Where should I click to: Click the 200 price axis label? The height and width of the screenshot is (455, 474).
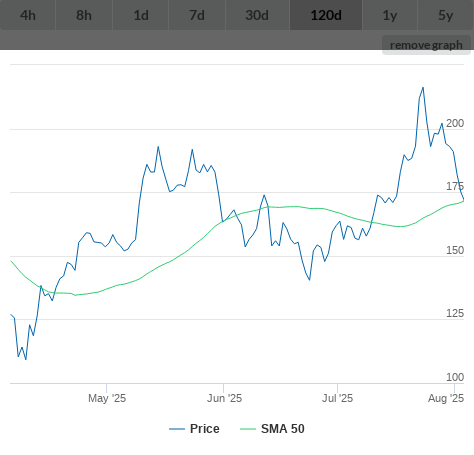[455, 123]
